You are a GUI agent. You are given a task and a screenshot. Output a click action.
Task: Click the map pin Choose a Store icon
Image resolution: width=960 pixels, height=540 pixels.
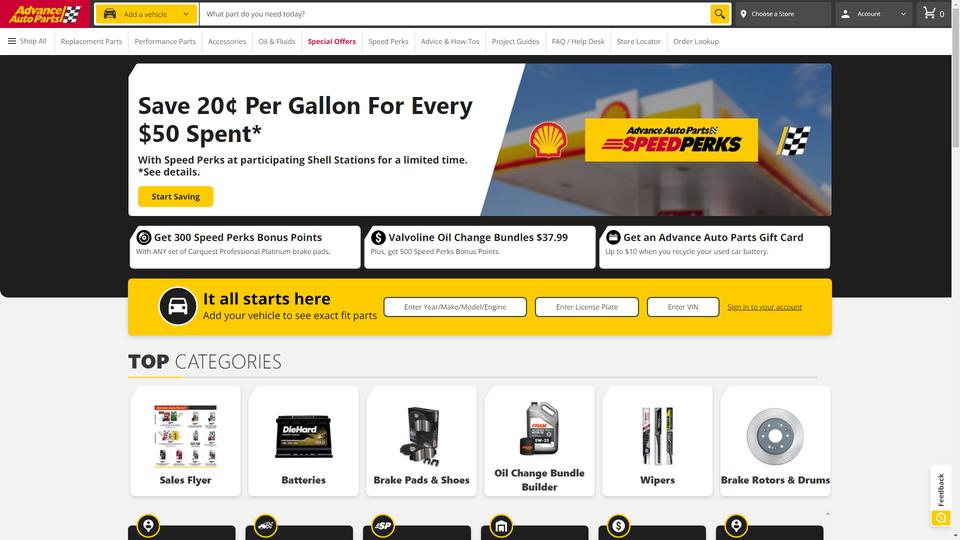click(x=743, y=13)
